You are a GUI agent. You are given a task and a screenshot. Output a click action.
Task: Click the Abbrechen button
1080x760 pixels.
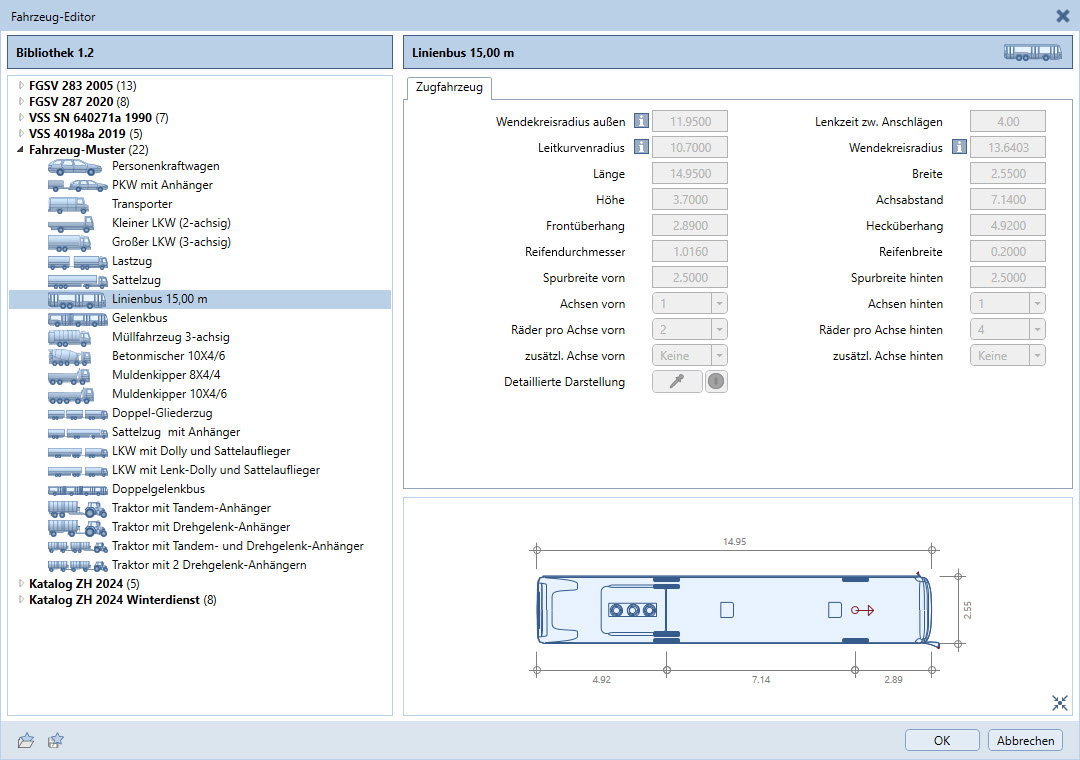coord(1025,741)
